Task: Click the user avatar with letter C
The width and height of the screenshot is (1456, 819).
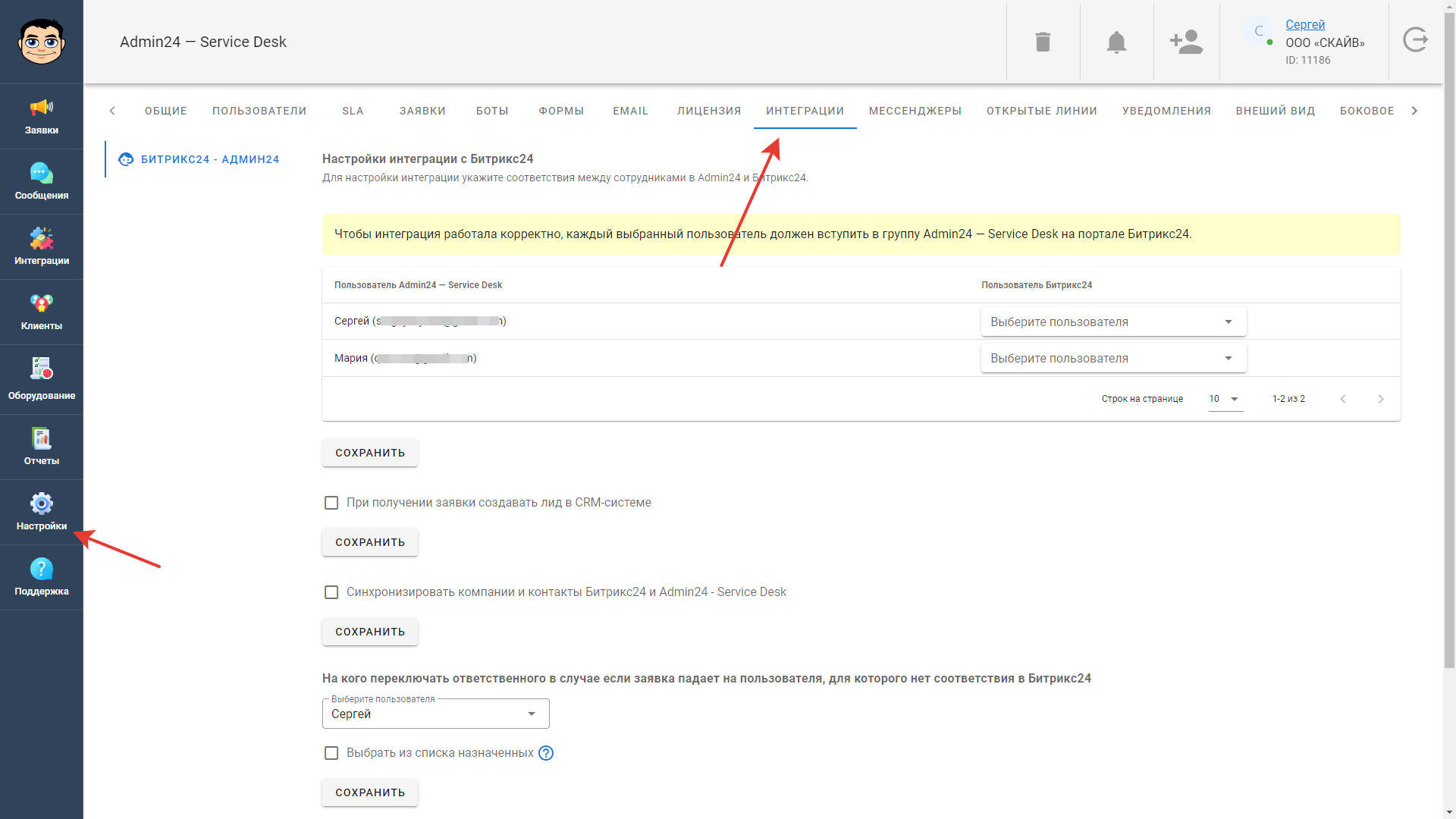Action: [1259, 32]
